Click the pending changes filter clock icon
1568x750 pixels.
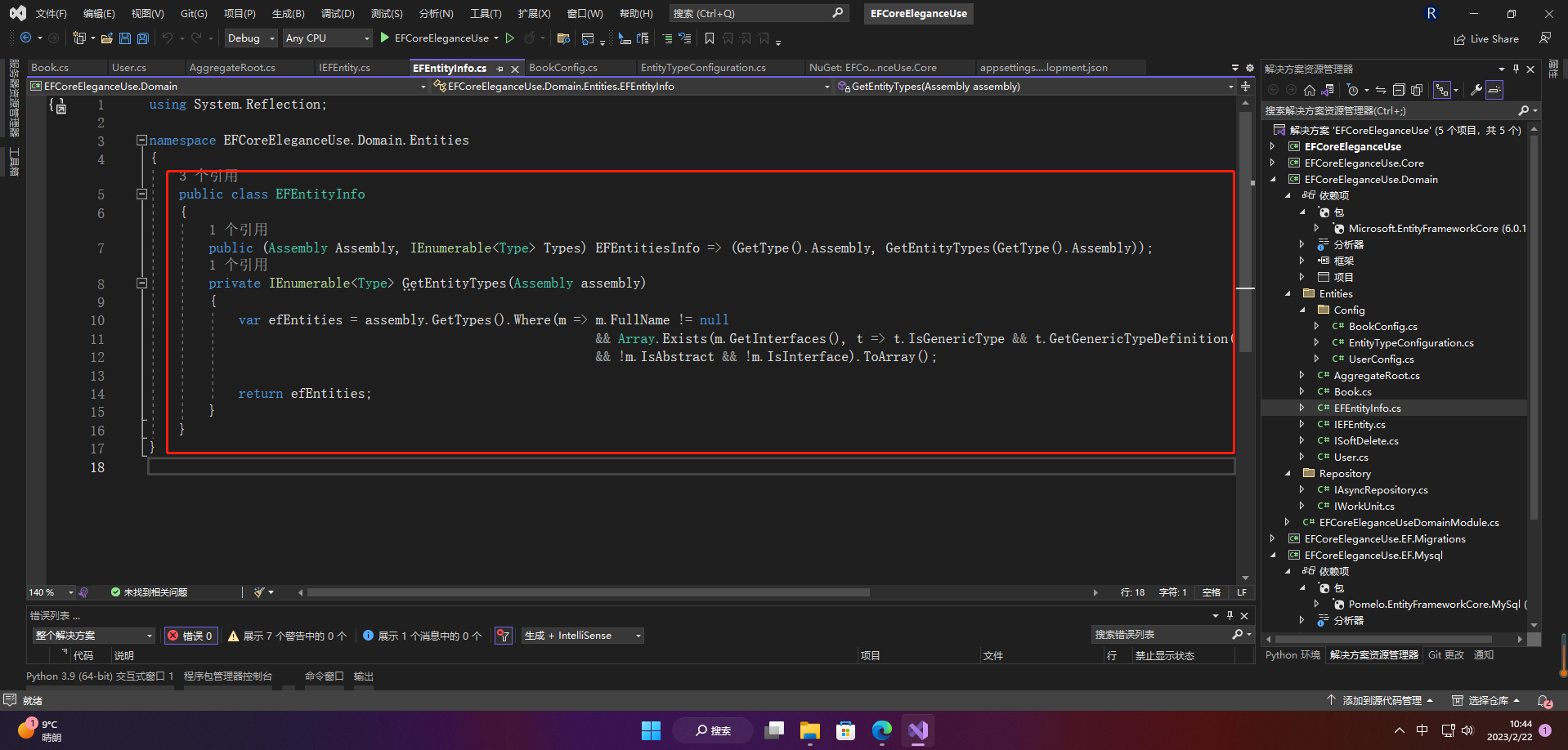coord(1354,90)
